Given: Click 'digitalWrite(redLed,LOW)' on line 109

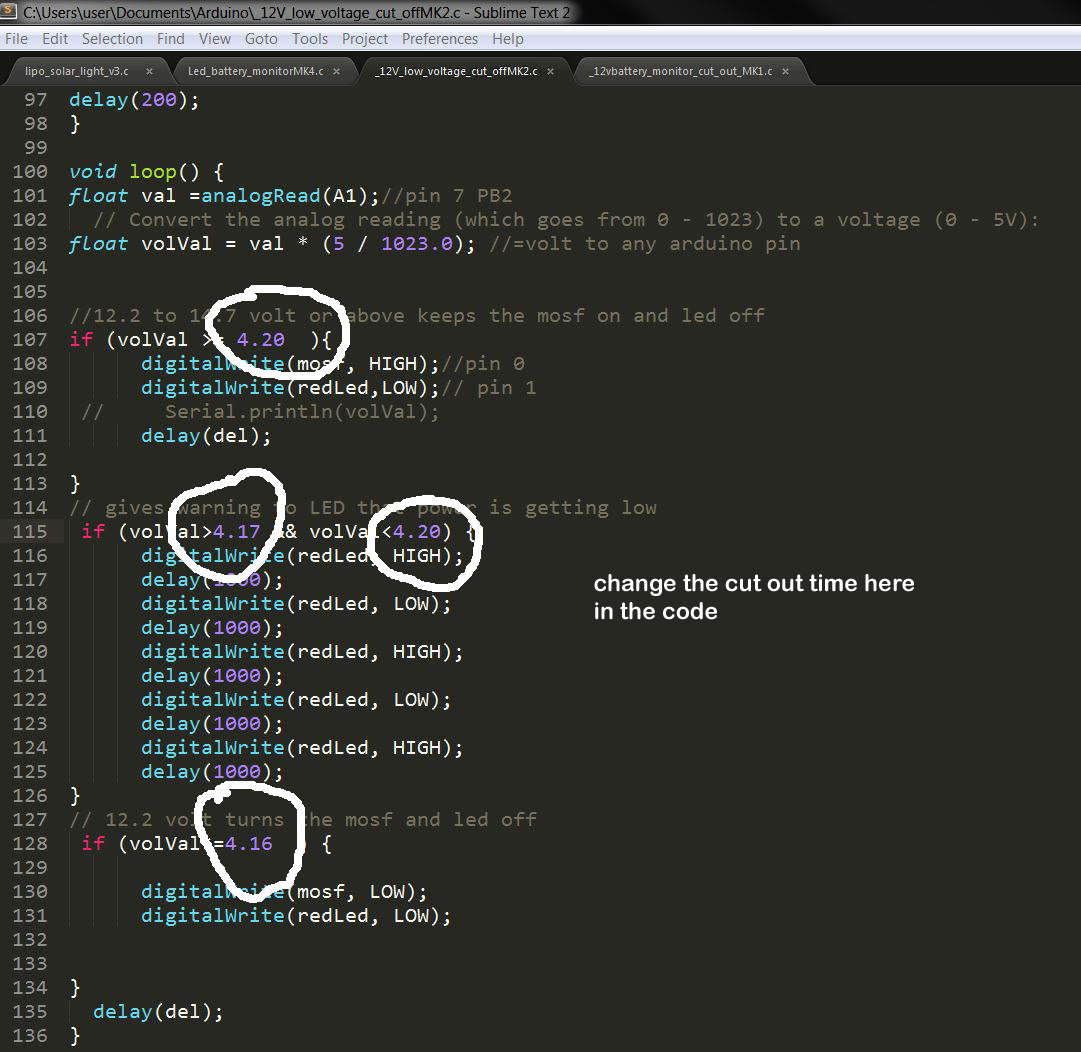Looking at the screenshot, I should pos(284,387).
